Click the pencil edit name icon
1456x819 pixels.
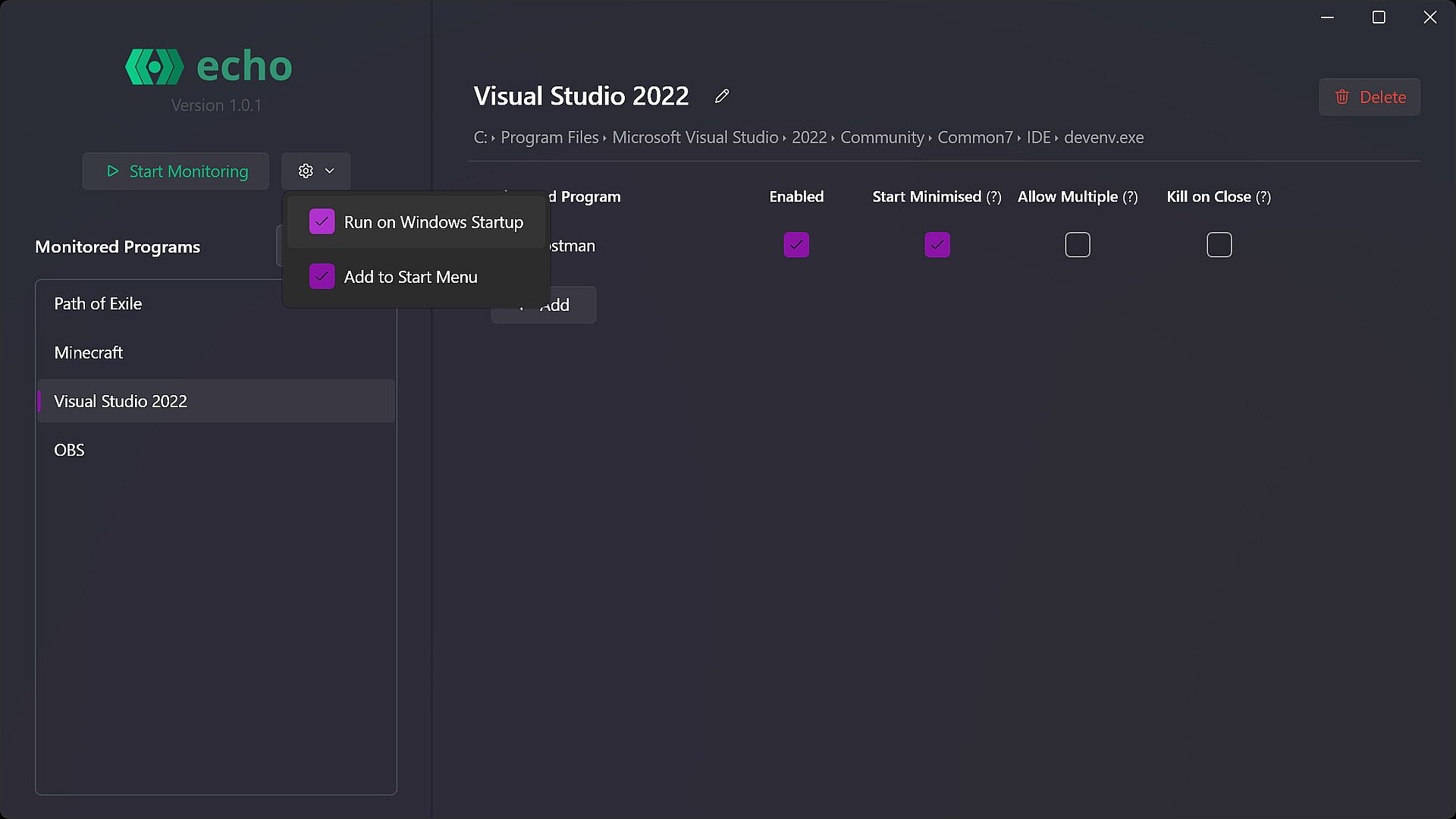[x=721, y=96]
